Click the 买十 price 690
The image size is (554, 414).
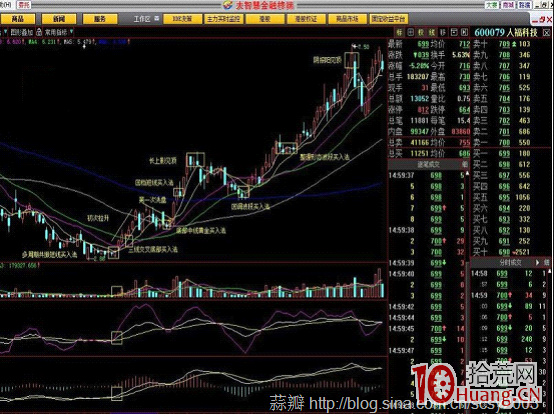[504, 252]
